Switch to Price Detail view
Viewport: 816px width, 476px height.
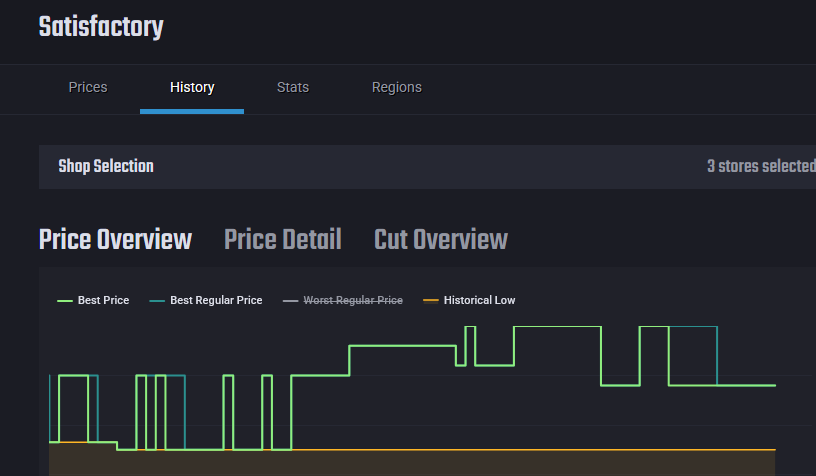tap(283, 240)
